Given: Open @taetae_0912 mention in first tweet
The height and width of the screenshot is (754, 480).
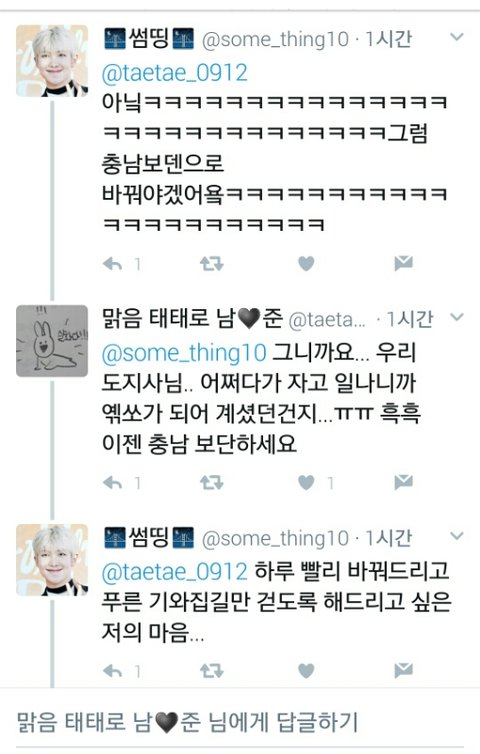Looking at the screenshot, I should click(x=175, y=73).
